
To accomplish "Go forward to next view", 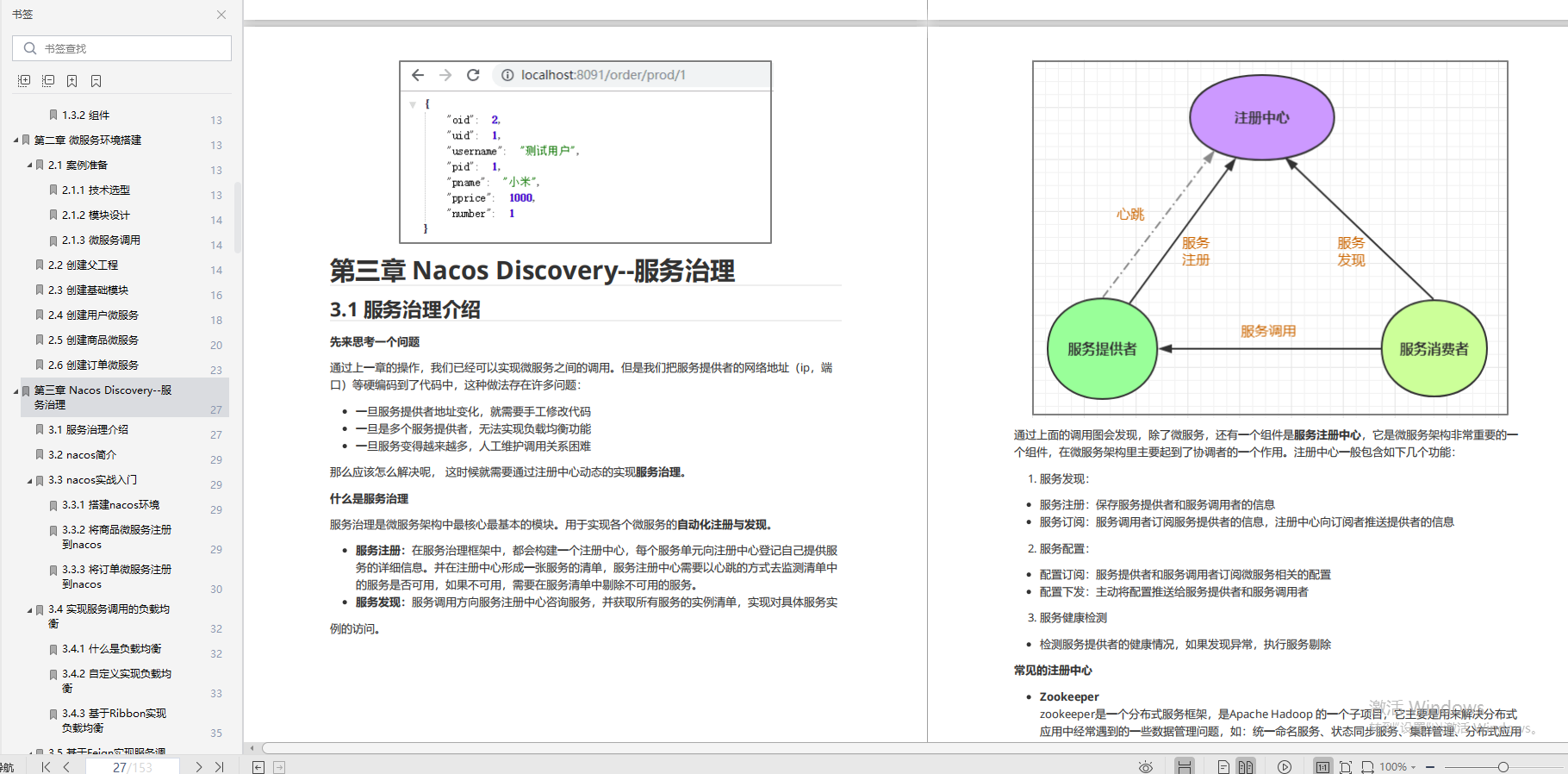I will pos(279,767).
